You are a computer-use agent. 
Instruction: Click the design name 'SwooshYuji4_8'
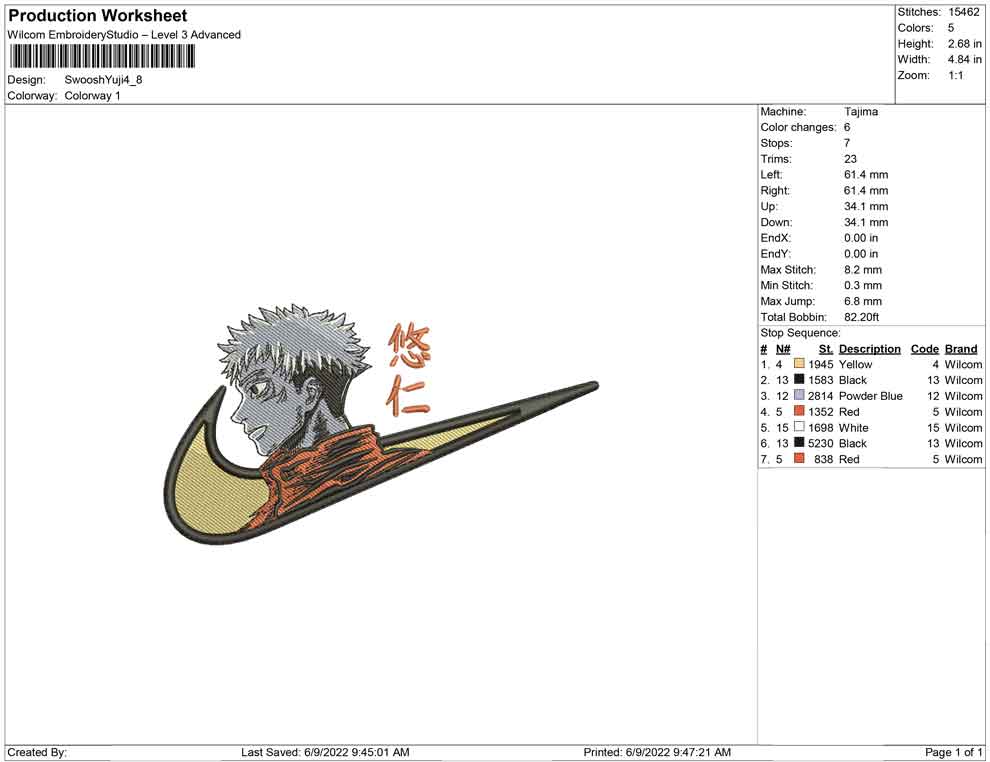[104, 80]
